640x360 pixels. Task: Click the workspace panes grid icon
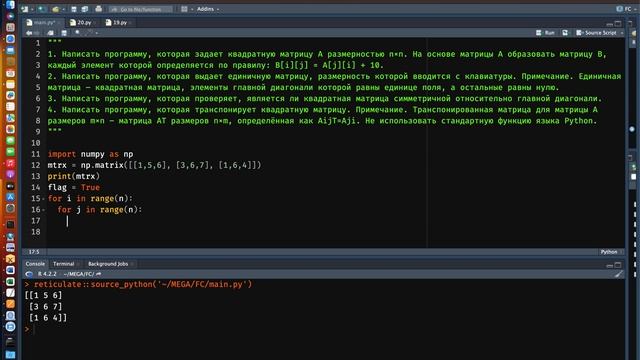click(x=184, y=9)
